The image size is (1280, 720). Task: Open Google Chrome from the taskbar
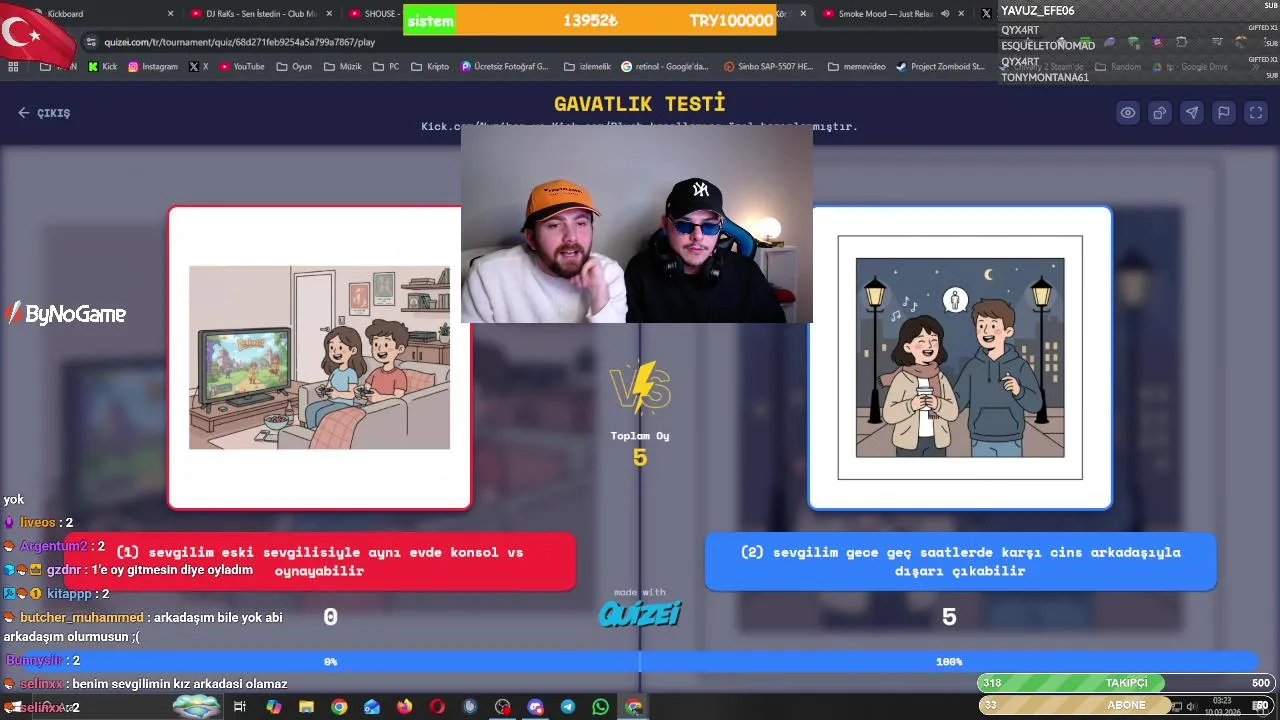(x=339, y=707)
